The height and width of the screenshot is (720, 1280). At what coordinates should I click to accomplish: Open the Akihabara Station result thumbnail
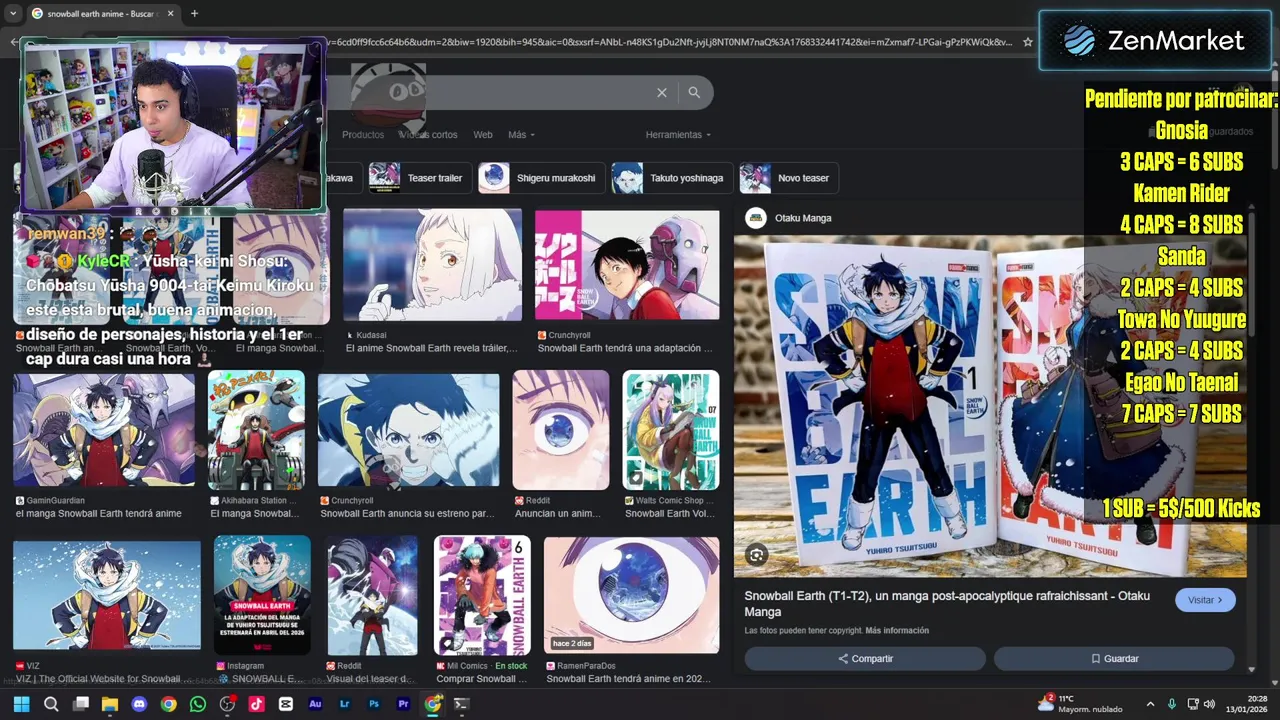256,430
